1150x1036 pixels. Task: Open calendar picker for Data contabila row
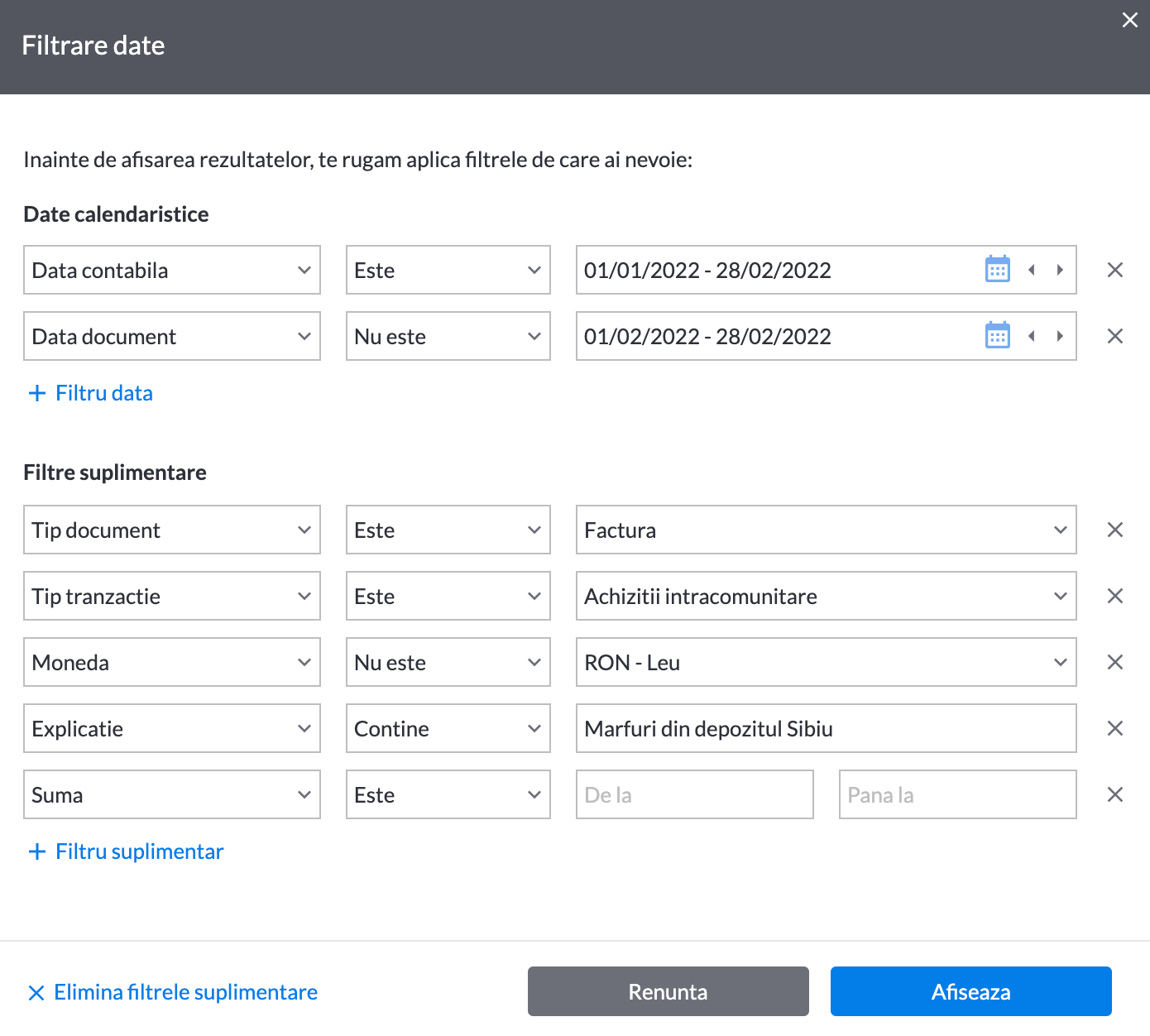coord(998,270)
